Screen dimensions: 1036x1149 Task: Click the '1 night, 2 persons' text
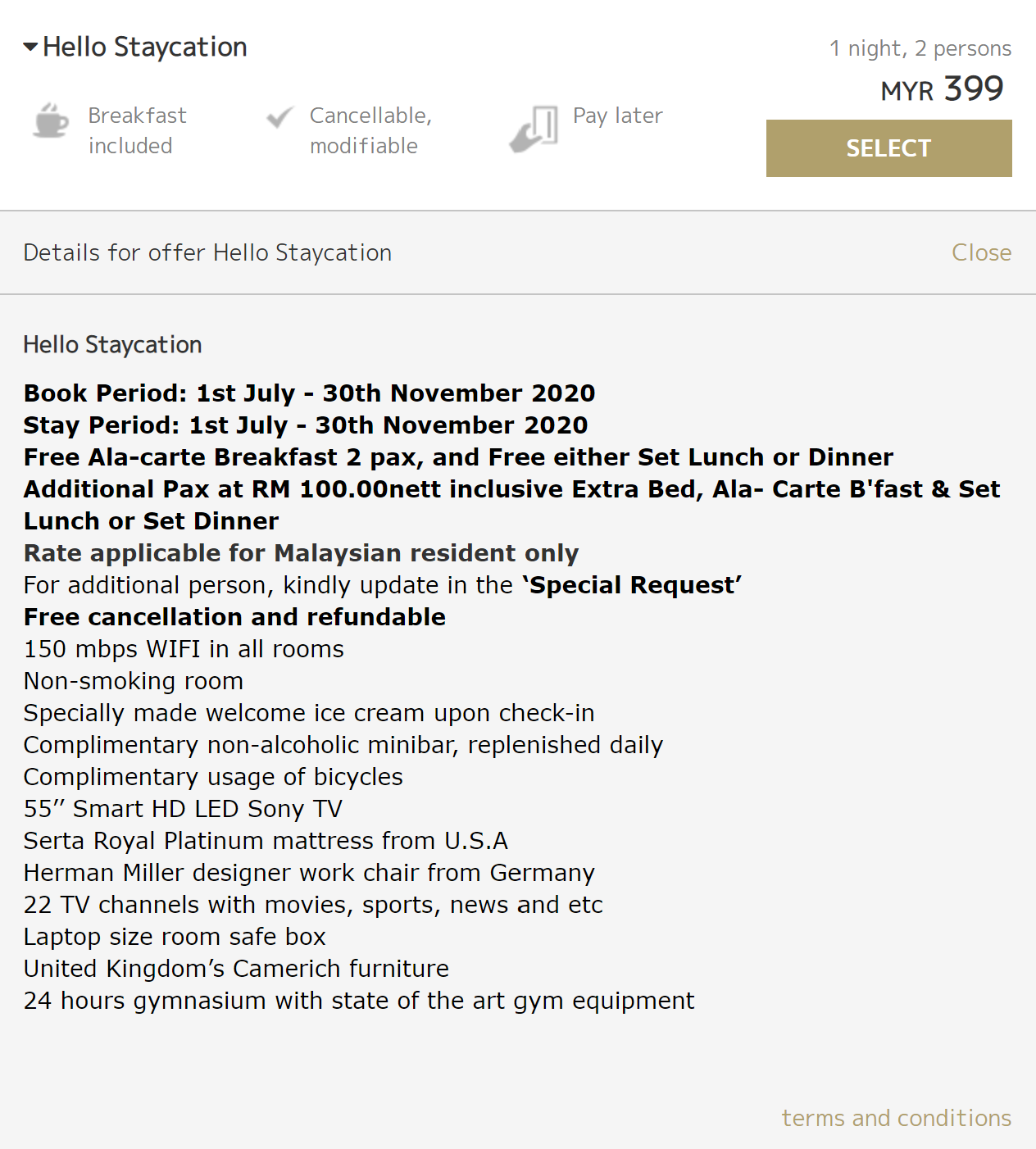920,48
